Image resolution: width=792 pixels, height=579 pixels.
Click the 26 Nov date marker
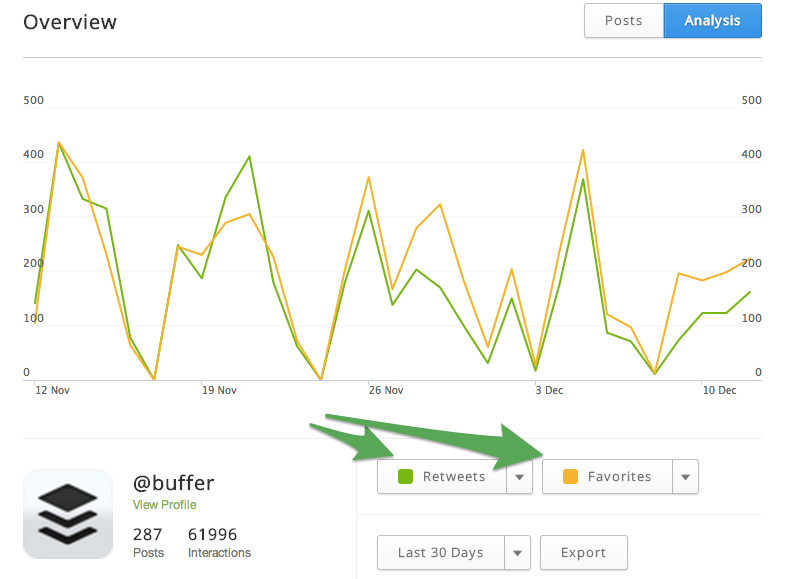386,390
